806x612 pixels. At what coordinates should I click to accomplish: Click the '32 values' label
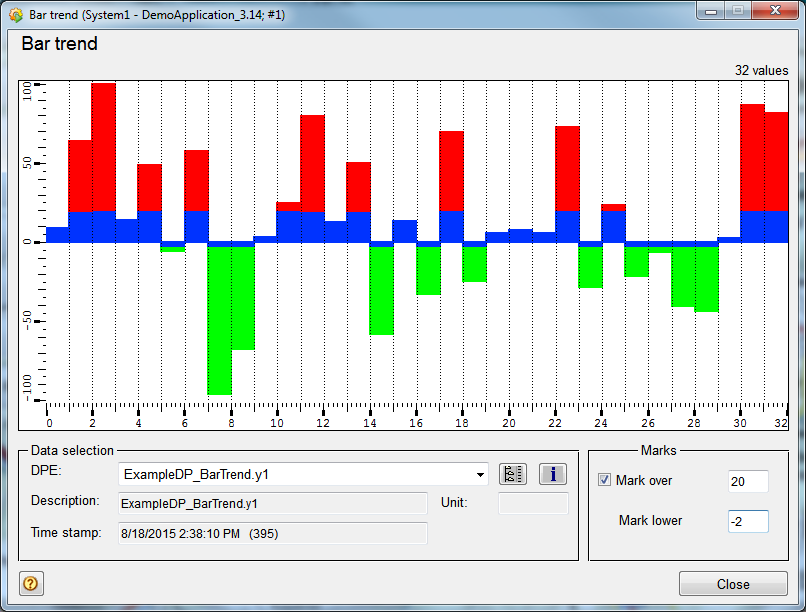pyautogui.click(x=761, y=70)
